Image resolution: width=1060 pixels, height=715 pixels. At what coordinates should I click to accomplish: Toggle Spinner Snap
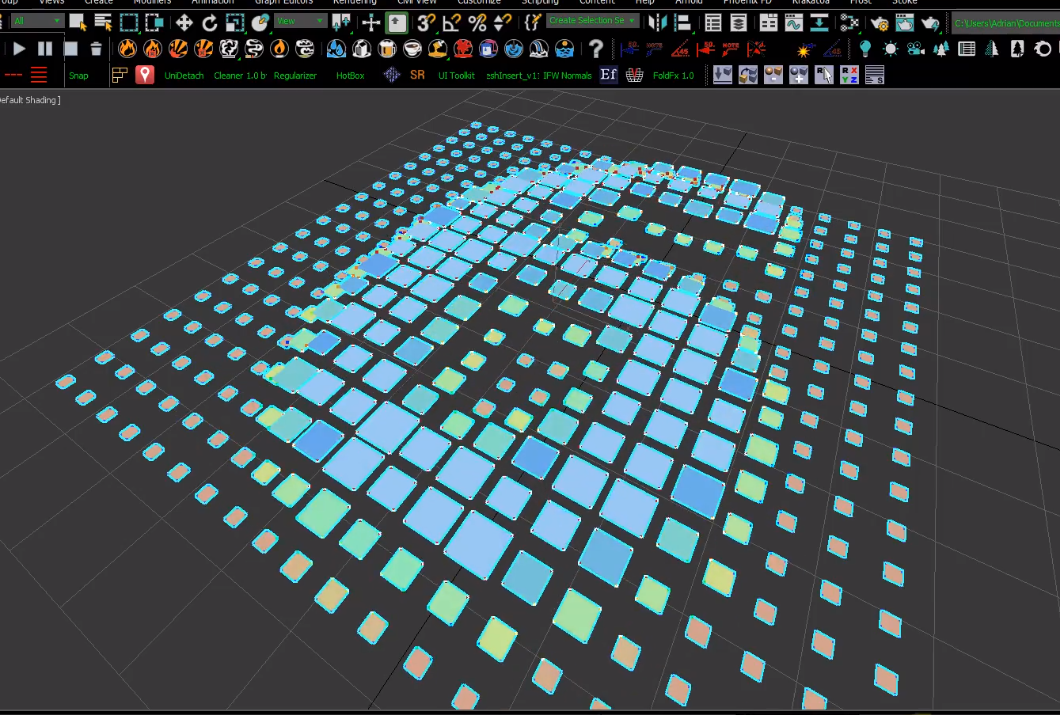(x=503, y=23)
